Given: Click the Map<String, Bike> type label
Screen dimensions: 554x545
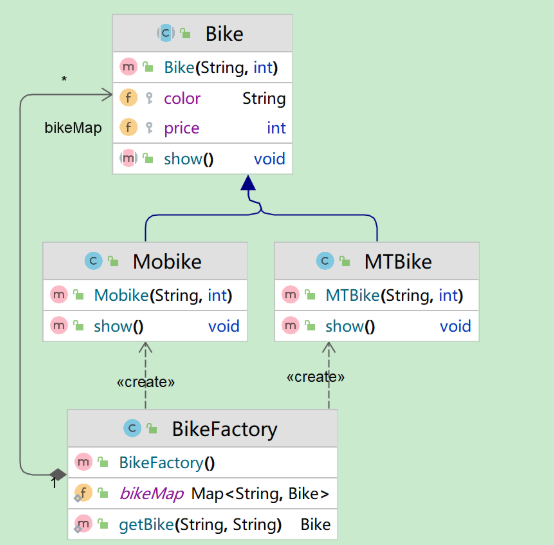Looking at the screenshot, I should tap(260, 493).
